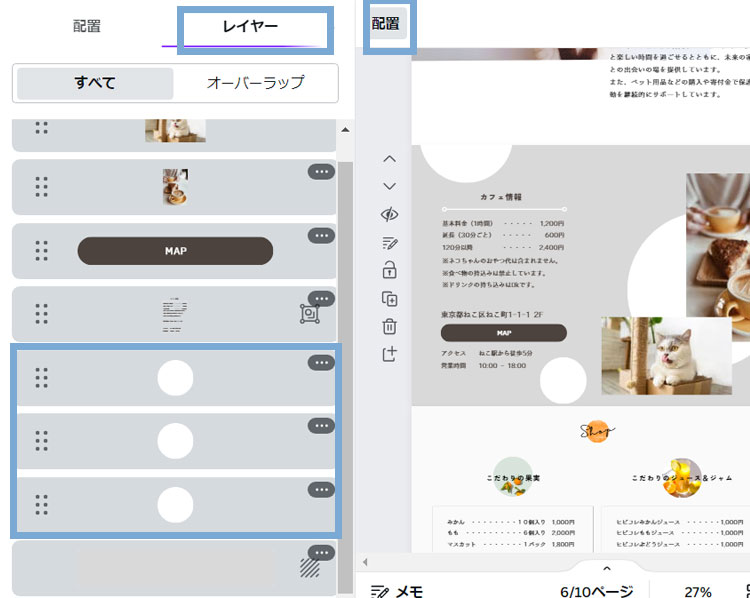The height and width of the screenshot is (598, 750).
Task: Select the こだわりのジュース&ジャム heading
Action: click(682, 477)
